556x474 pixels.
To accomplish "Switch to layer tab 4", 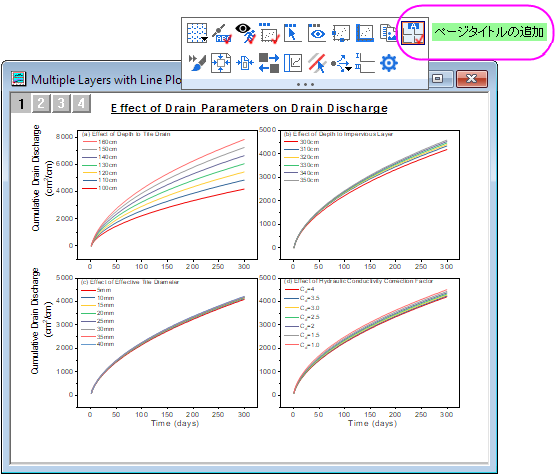I will point(82,104).
